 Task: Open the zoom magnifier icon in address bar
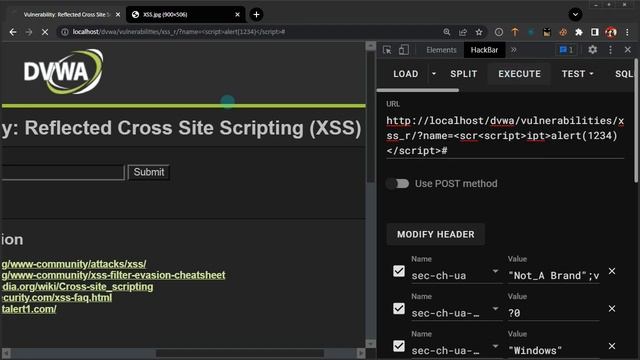(x=447, y=32)
